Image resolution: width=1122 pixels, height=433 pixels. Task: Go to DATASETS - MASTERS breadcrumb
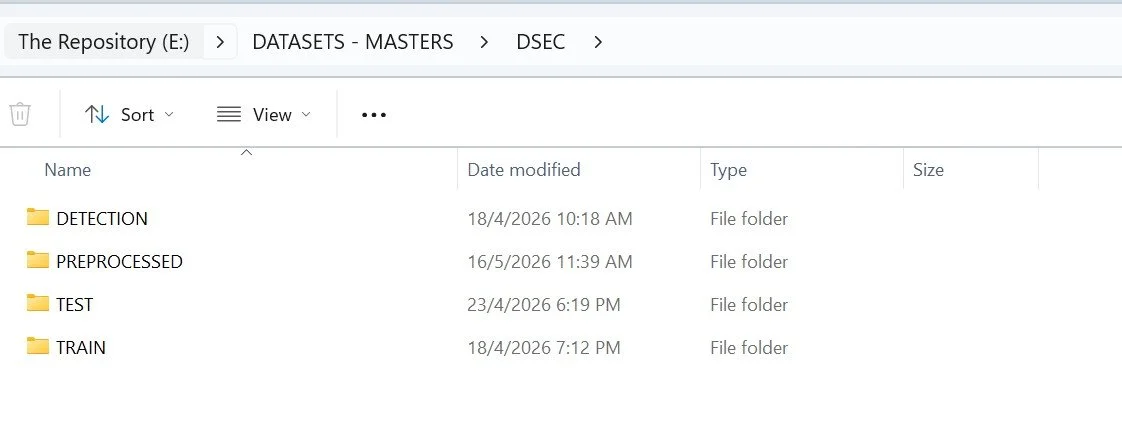353,42
